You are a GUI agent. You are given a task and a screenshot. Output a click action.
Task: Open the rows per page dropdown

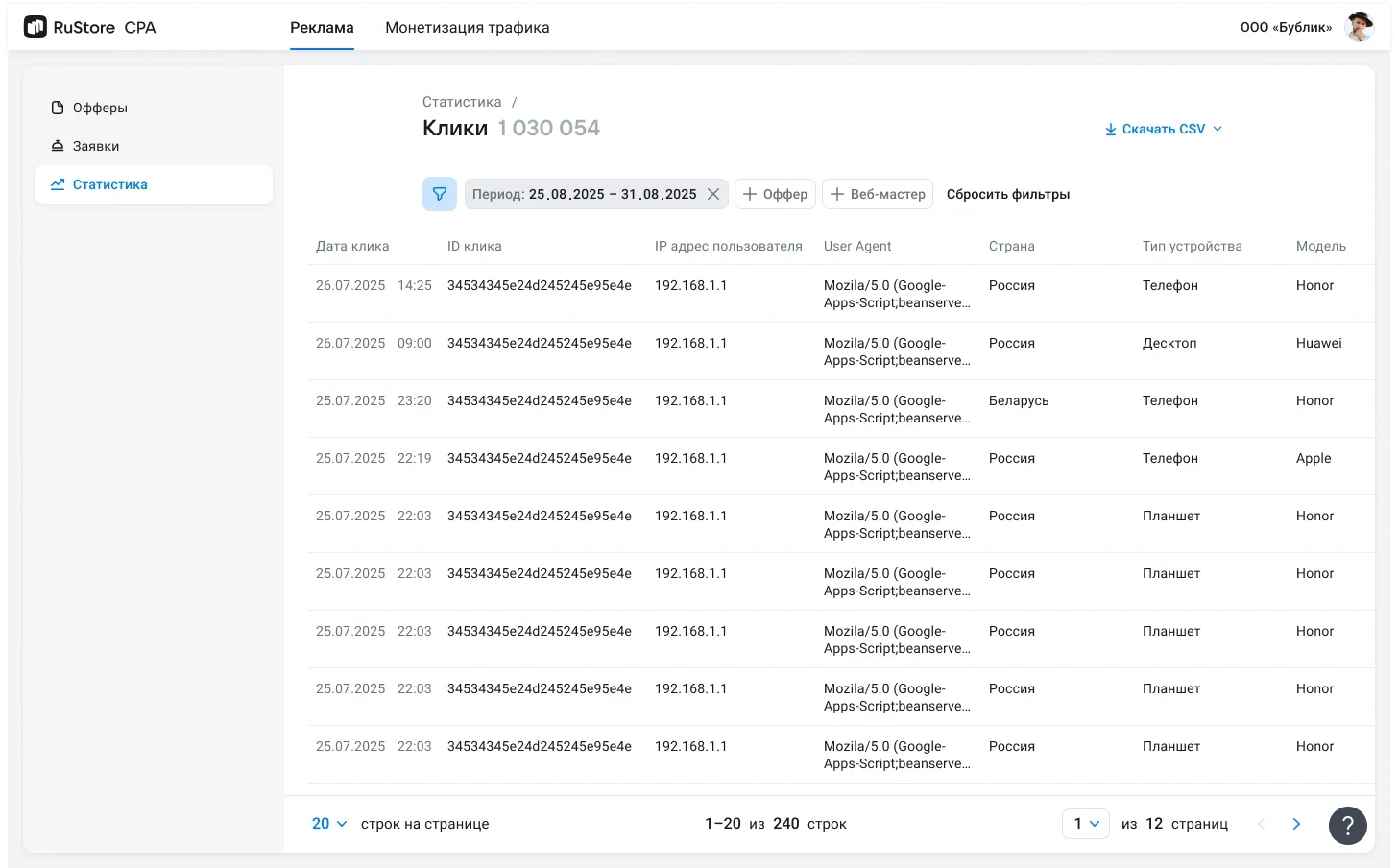(x=329, y=824)
